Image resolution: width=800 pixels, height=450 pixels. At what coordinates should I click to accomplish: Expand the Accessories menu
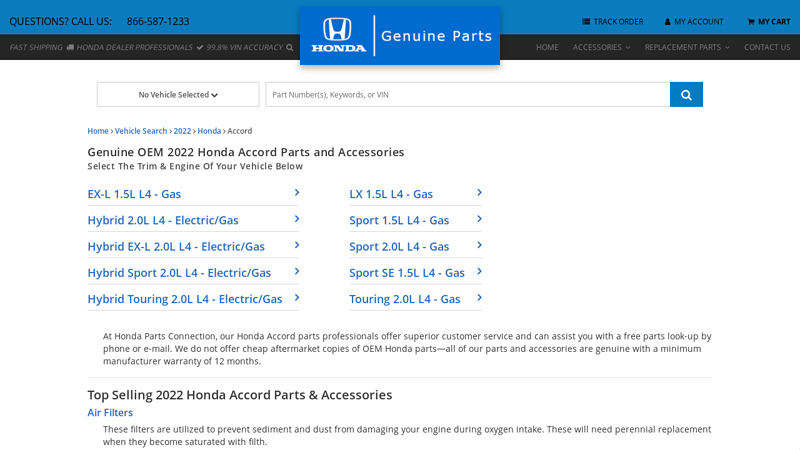(x=601, y=47)
